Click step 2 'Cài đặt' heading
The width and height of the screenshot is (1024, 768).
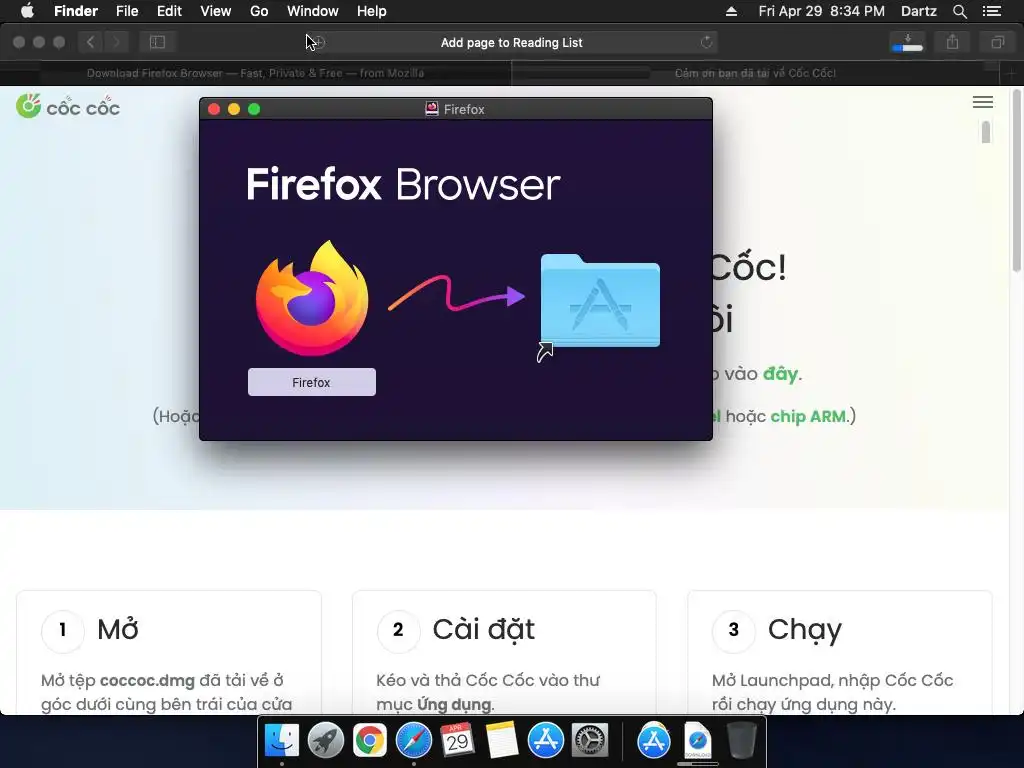click(x=483, y=630)
